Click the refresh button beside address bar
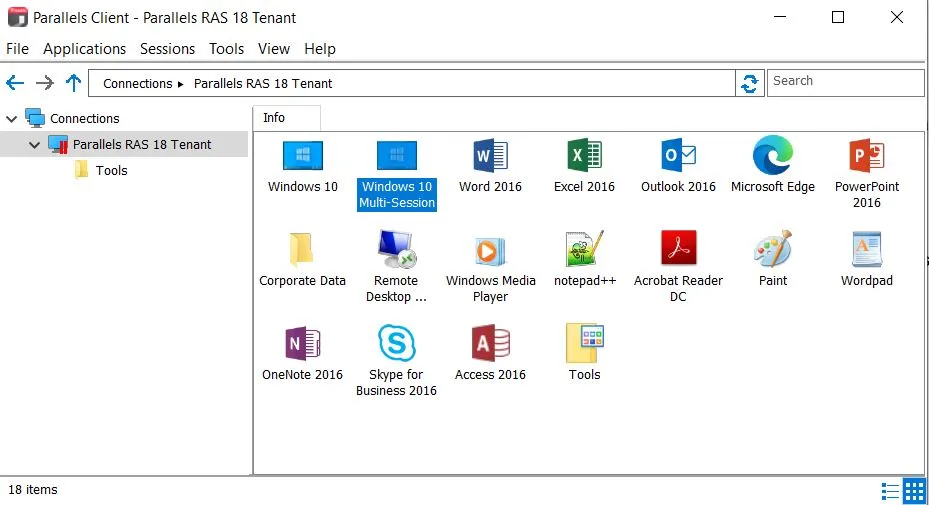Screen dimensions: 929x505 [x=749, y=84]
